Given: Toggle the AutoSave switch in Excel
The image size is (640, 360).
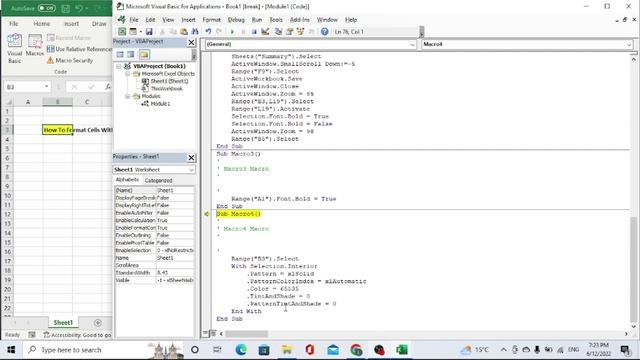Looking at the screenshot, I should point(47,8).
